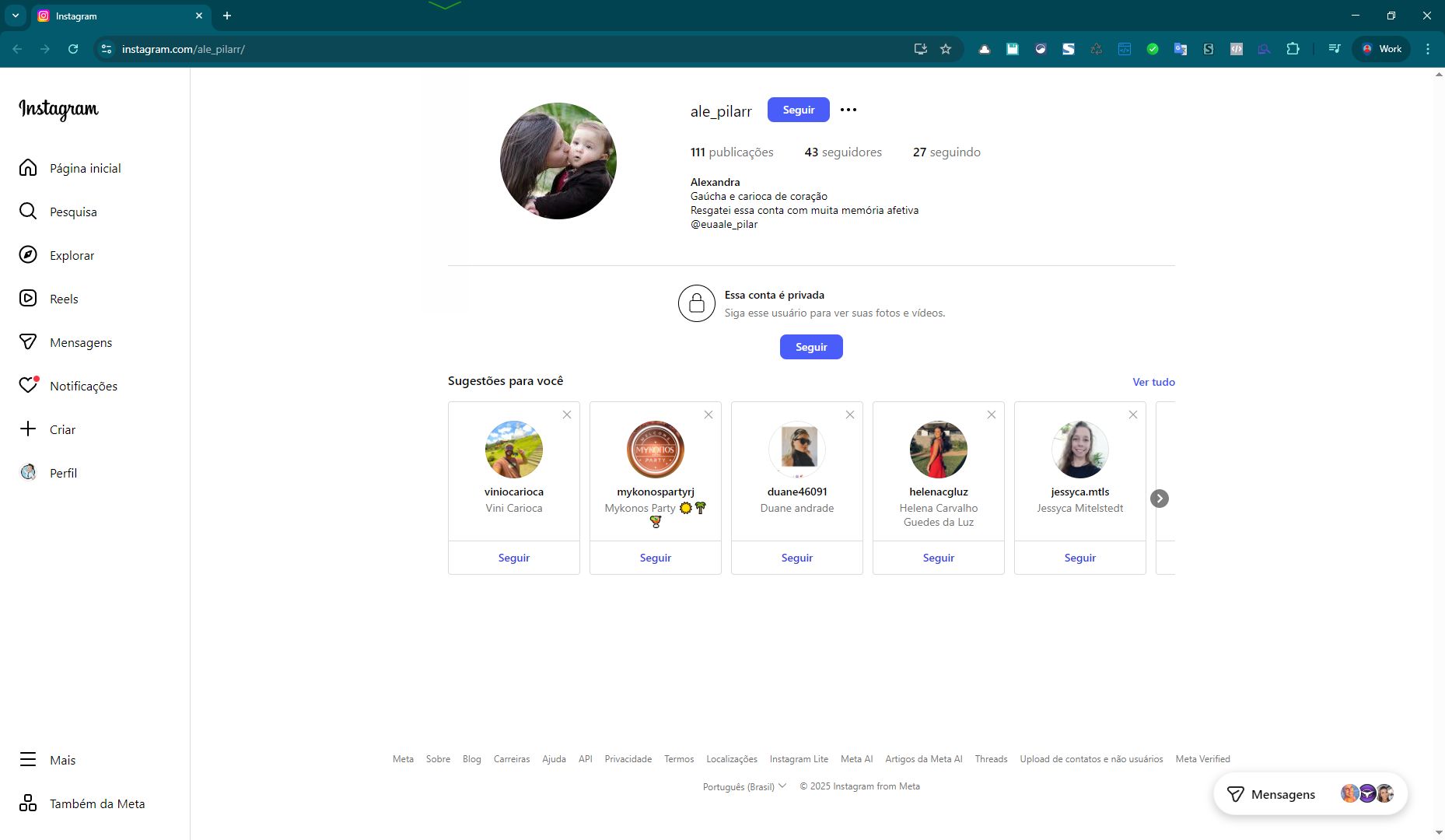Dismiss the helenacgluz suggestion card
The height and width of the screenshot is (840, 1445).
point(992,415)
